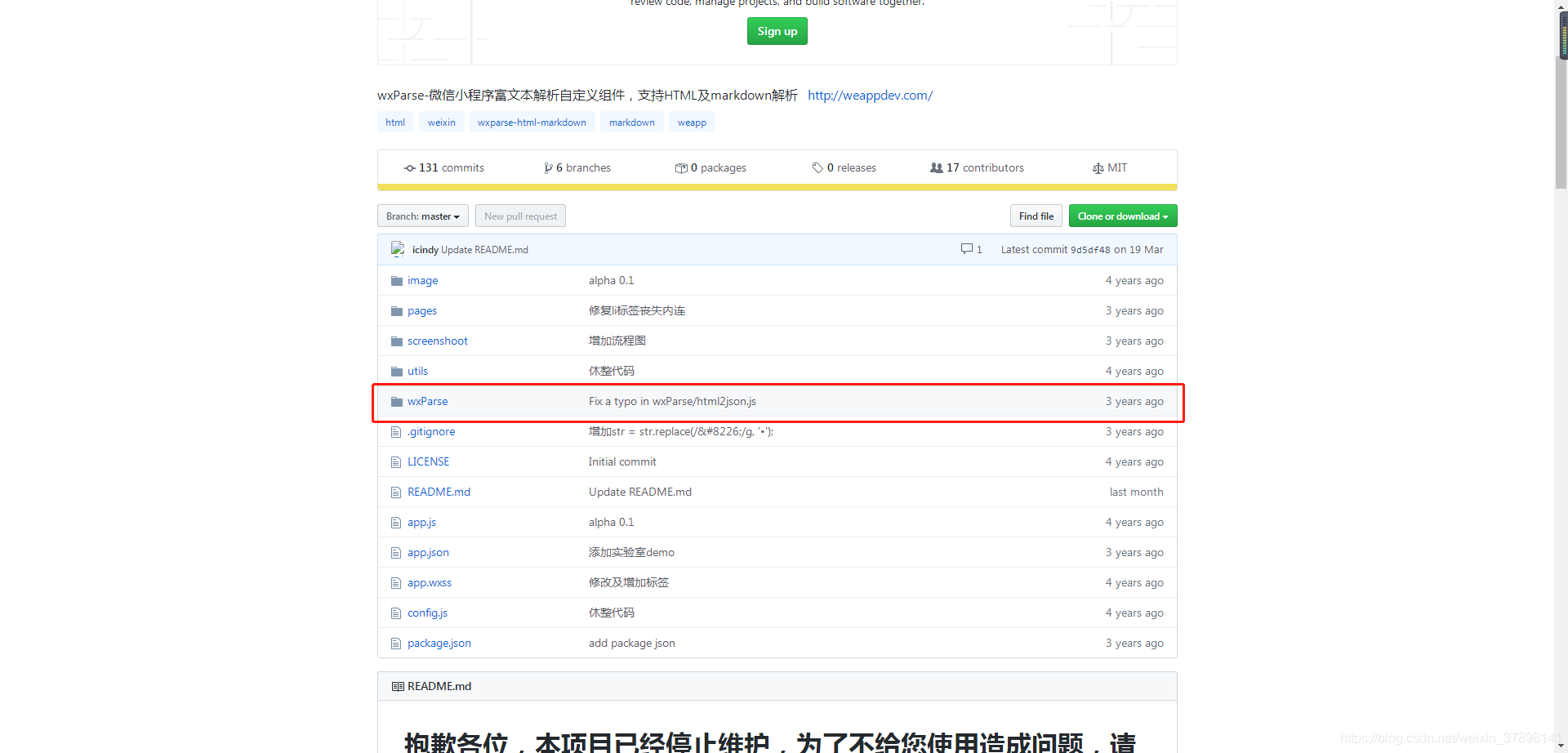
Task: Click the file icon beside .gitignore
Action: [x=396, y=432]
